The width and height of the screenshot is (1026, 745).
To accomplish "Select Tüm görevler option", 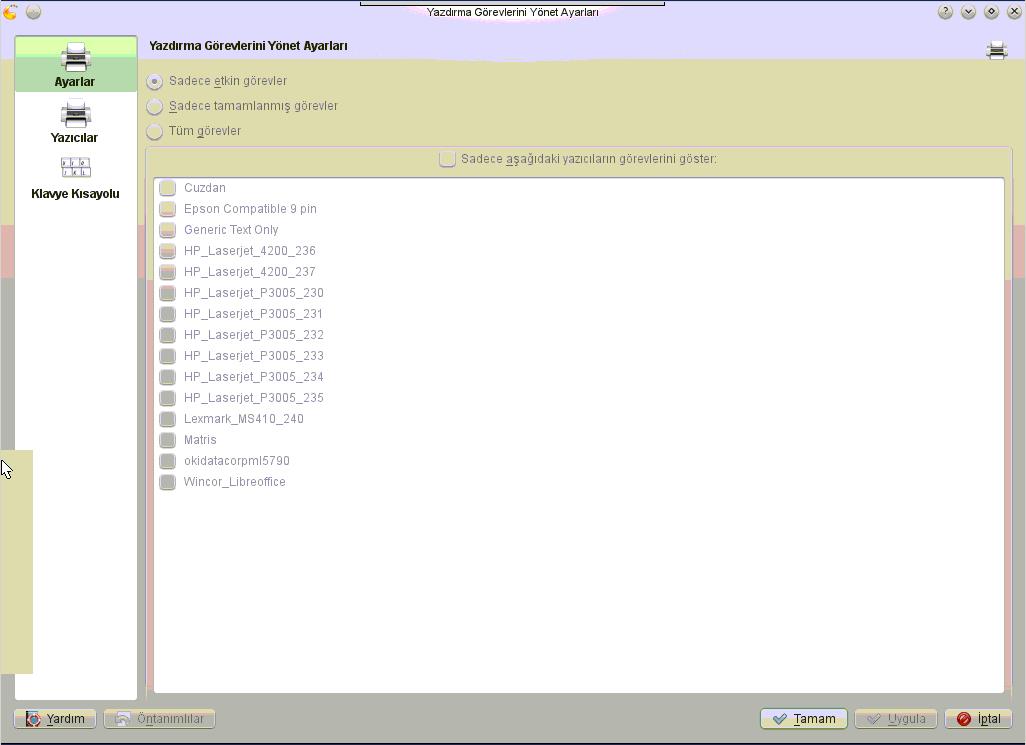I will (x=194, y=131).
